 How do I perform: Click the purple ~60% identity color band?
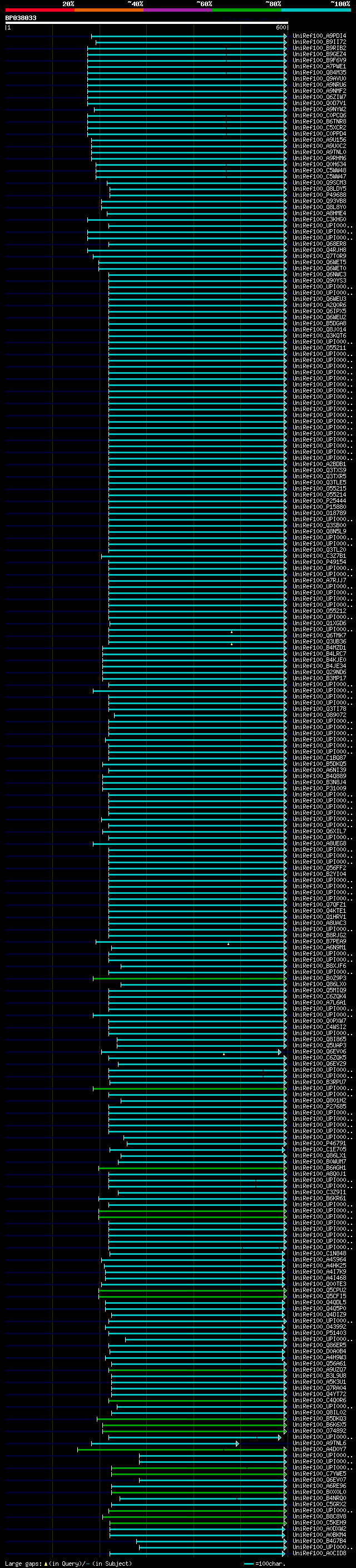(177, 10)
